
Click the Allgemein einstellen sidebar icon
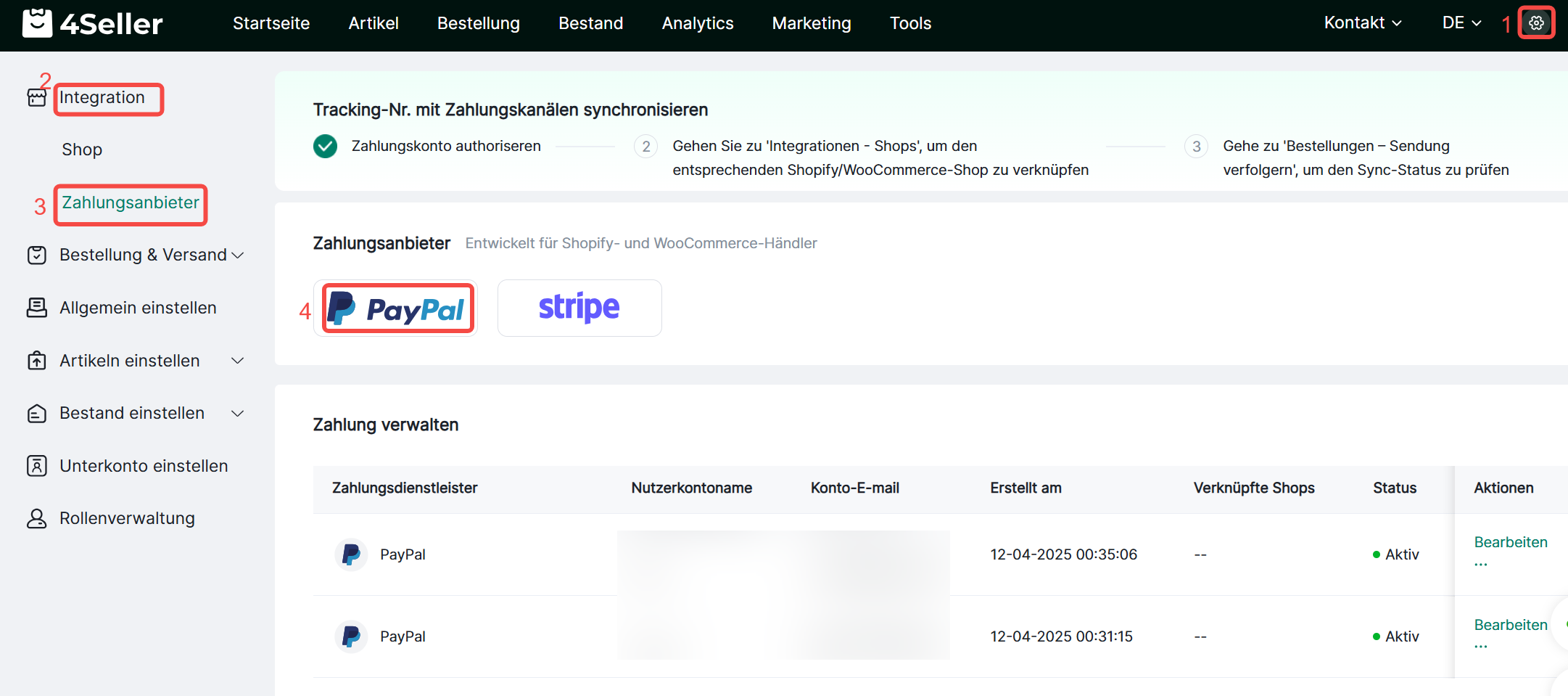coord(37,308)
